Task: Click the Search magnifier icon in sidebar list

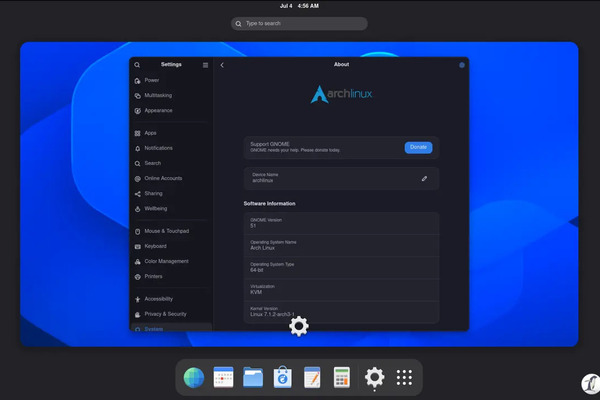Action: click(x=138, y=163)
